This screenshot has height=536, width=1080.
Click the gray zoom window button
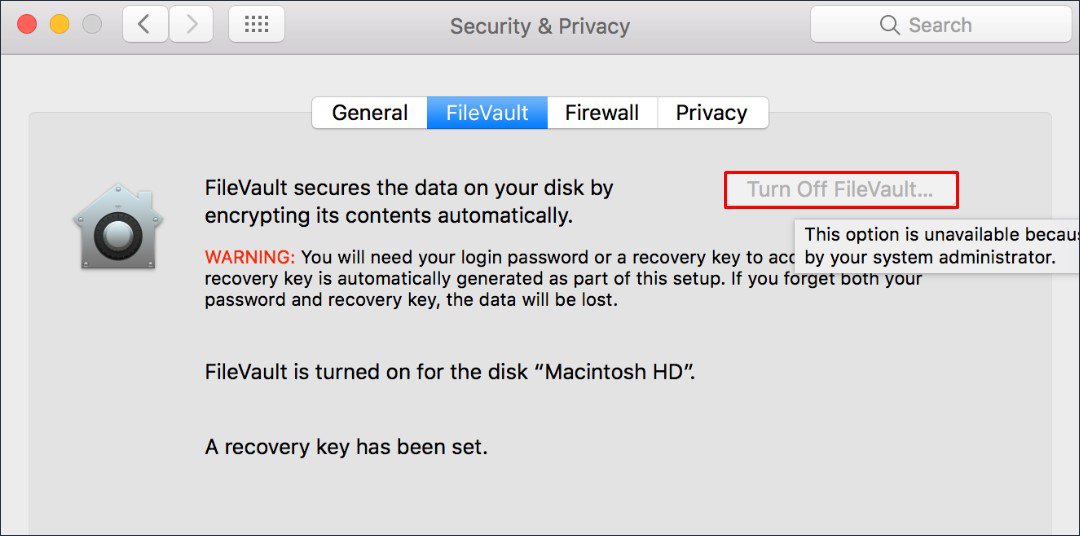pyautogui.click(x=91, y=25)
